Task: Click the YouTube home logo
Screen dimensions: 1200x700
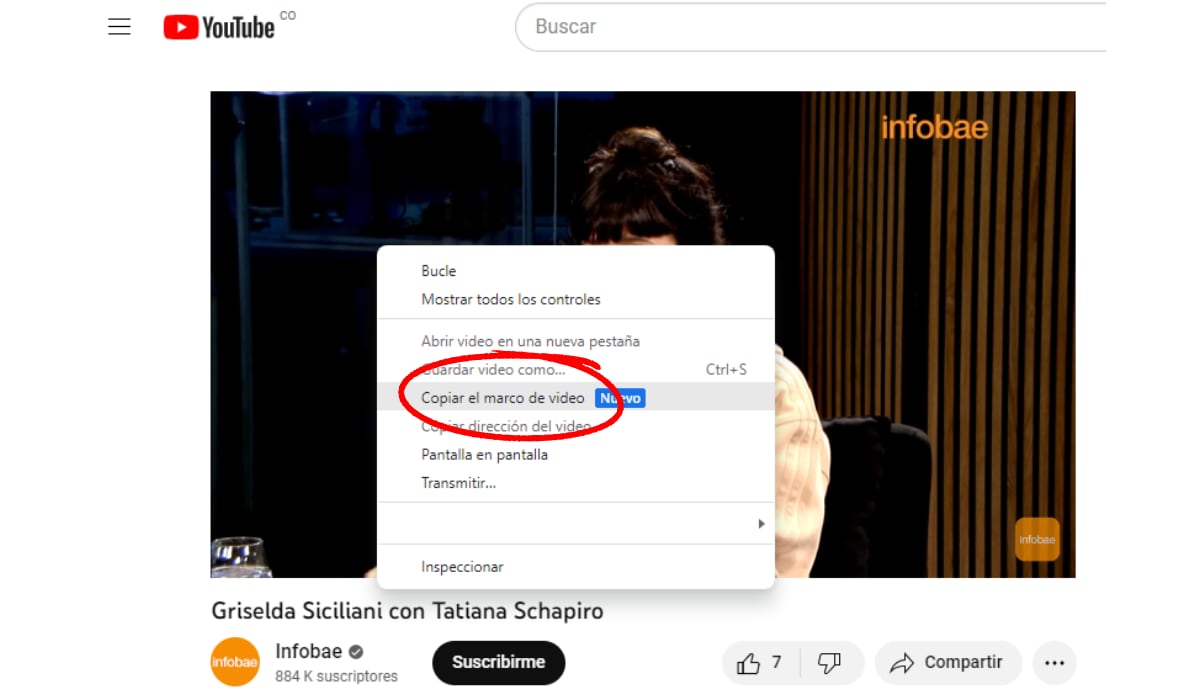Action: [x=219, y=27]
